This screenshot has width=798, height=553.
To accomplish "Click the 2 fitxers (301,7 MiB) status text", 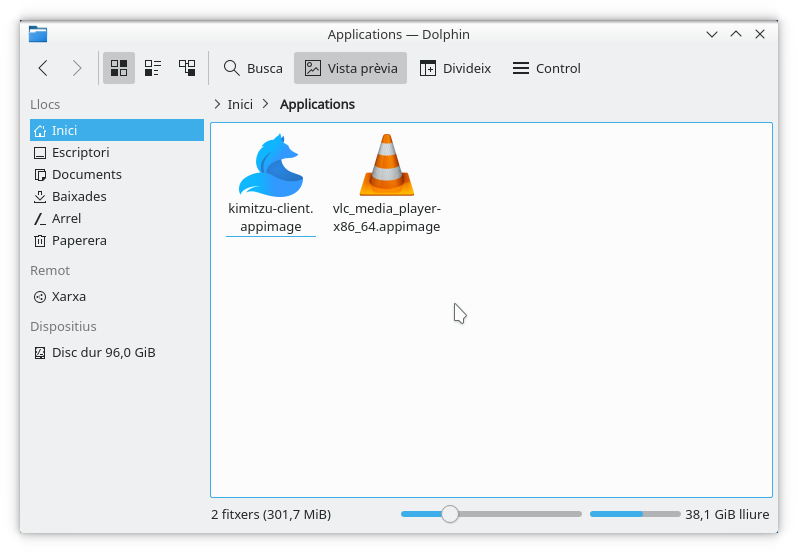I will [271, 514].
